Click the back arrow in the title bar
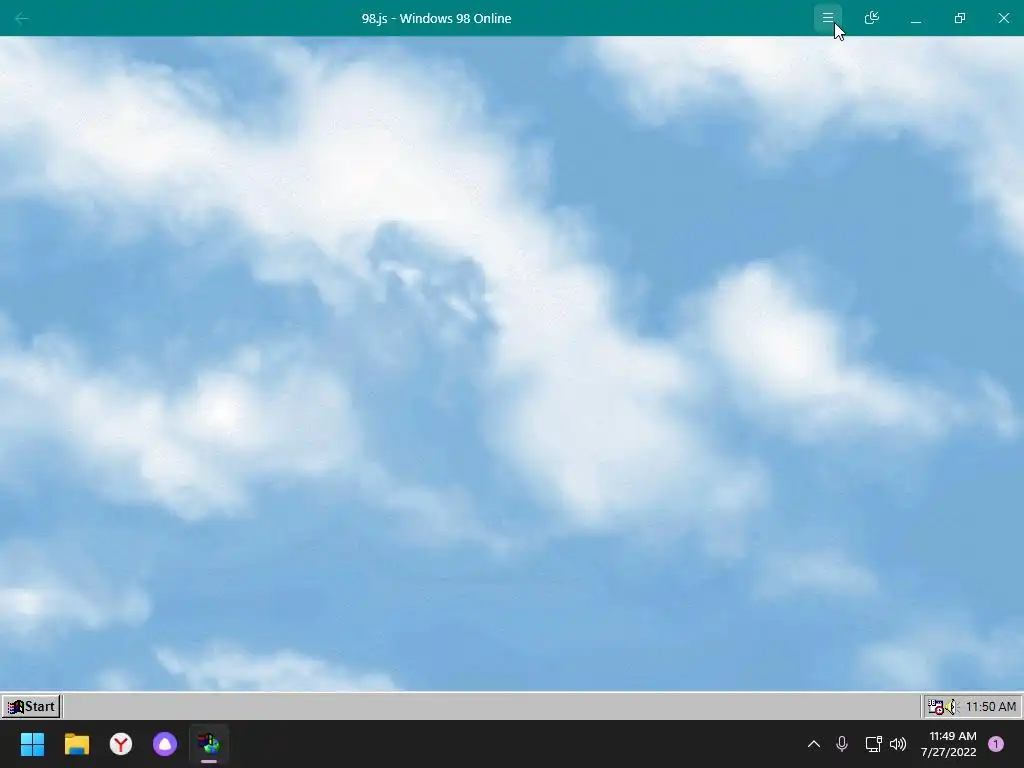The image size is (1024, 768). coord(22,18)
